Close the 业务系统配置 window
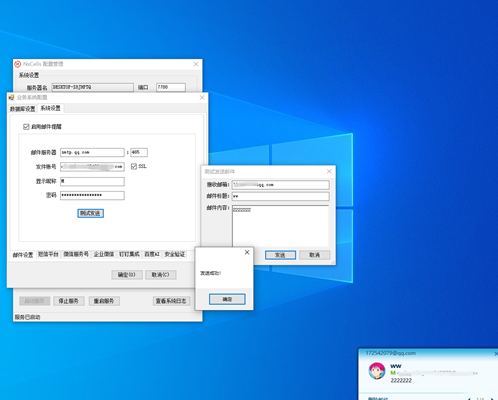The image size is (498, 400). [202, 97]
